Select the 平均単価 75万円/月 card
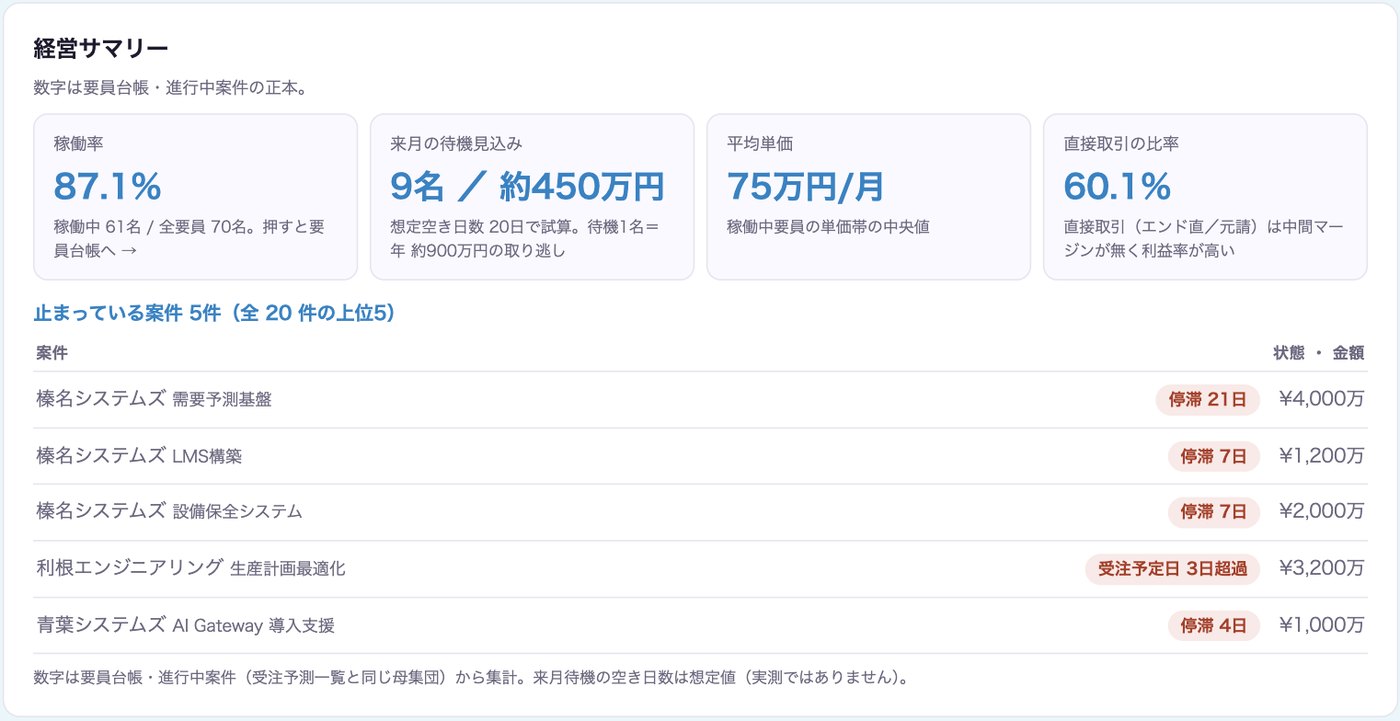Viewport: 1400px width, 721px height. pos(868,197)
